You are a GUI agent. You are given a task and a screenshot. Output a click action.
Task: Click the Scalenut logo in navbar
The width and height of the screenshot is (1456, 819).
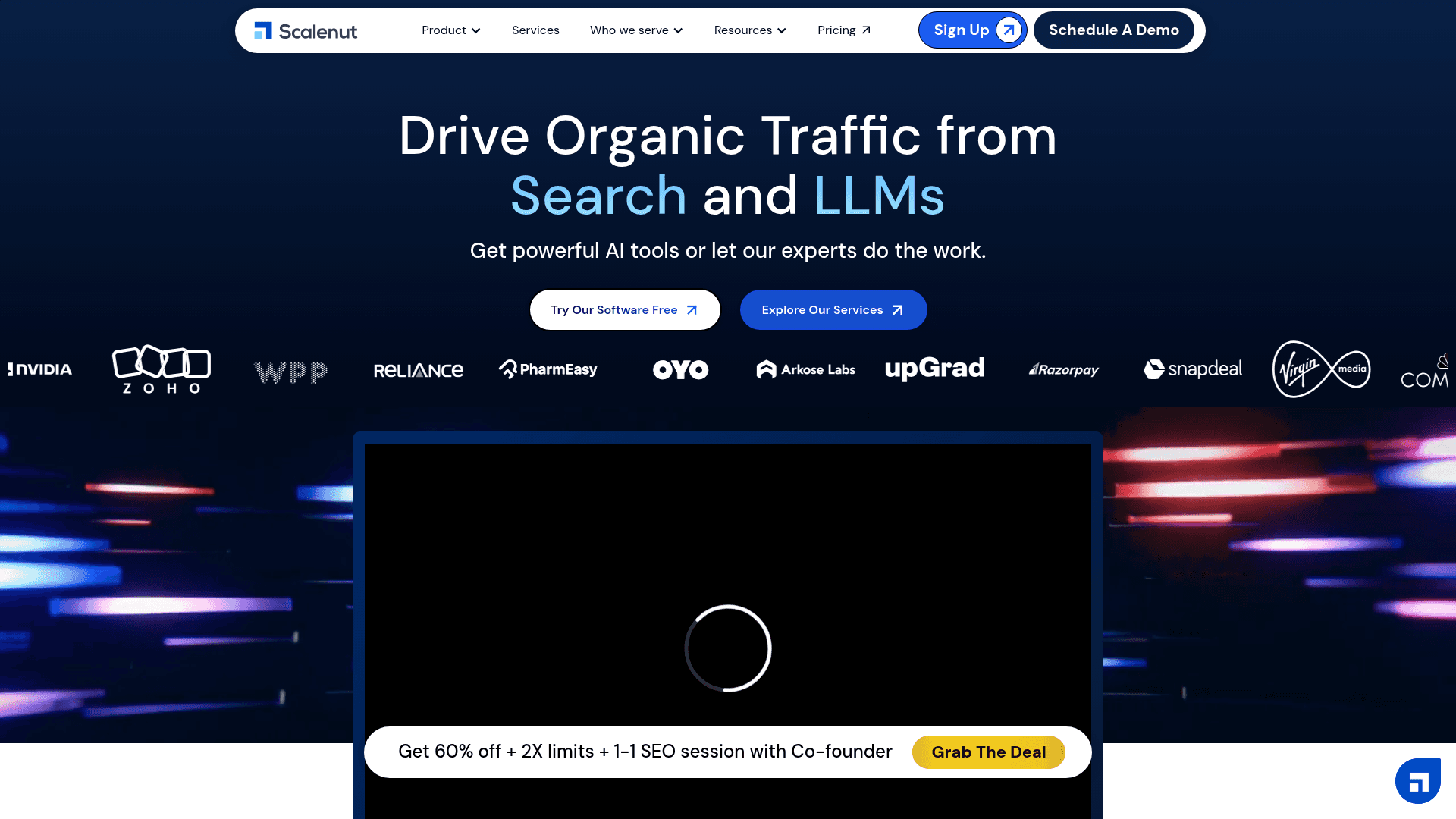(x=306, y=31)
